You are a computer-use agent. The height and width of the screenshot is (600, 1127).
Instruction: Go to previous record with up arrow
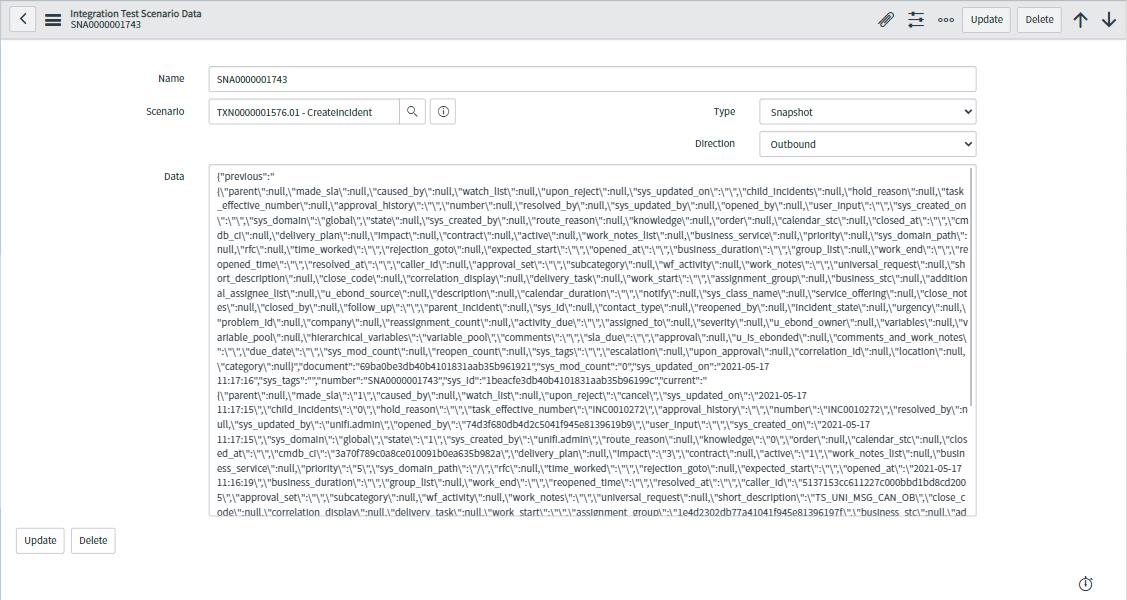(1080, 19)
